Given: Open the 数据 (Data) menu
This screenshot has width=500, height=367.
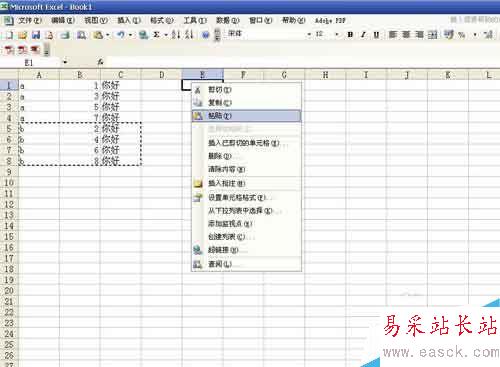Looking at the screenshot, I should point(228,21).
